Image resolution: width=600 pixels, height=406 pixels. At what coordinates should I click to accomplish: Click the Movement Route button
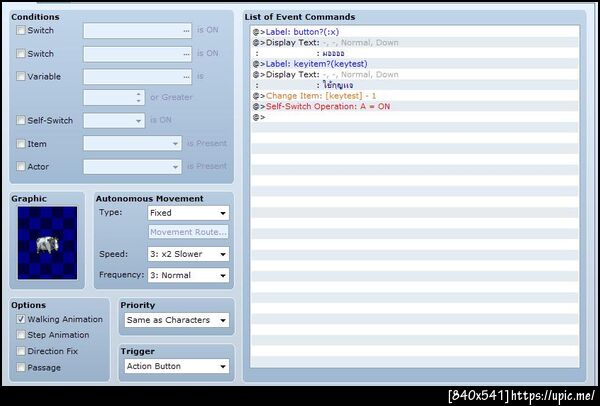click(x=188, y=232)
